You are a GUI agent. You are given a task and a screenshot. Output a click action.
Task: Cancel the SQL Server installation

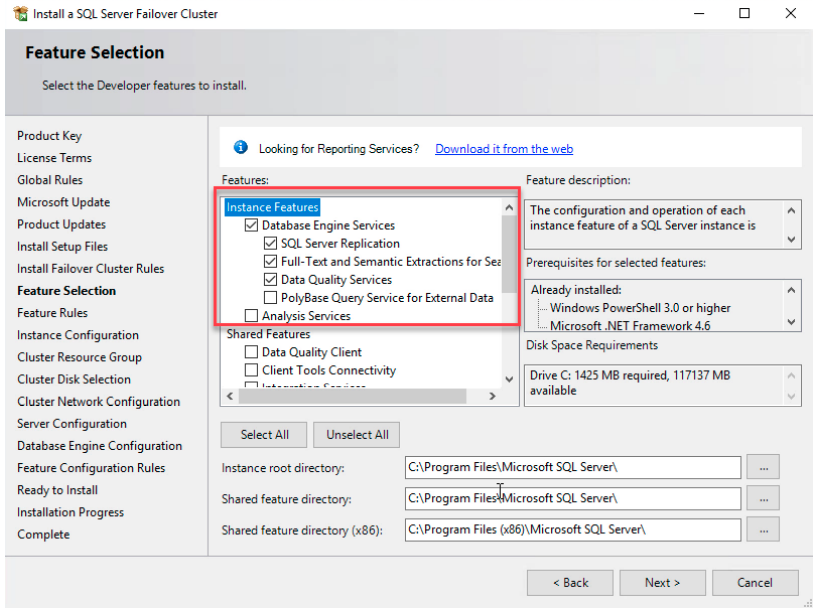[755, 583]
